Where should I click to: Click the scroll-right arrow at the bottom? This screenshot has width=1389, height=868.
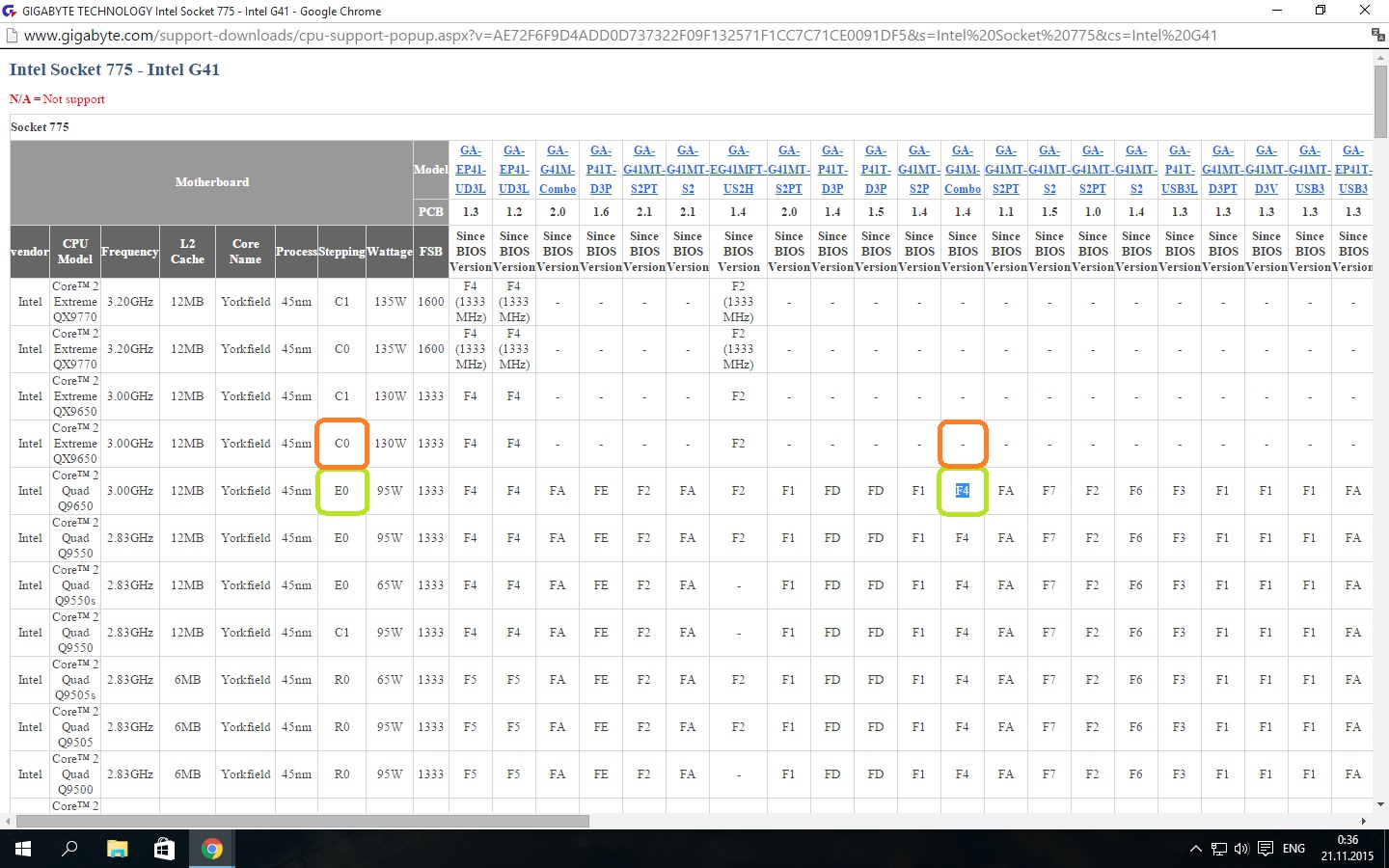tap(1363, 822)
